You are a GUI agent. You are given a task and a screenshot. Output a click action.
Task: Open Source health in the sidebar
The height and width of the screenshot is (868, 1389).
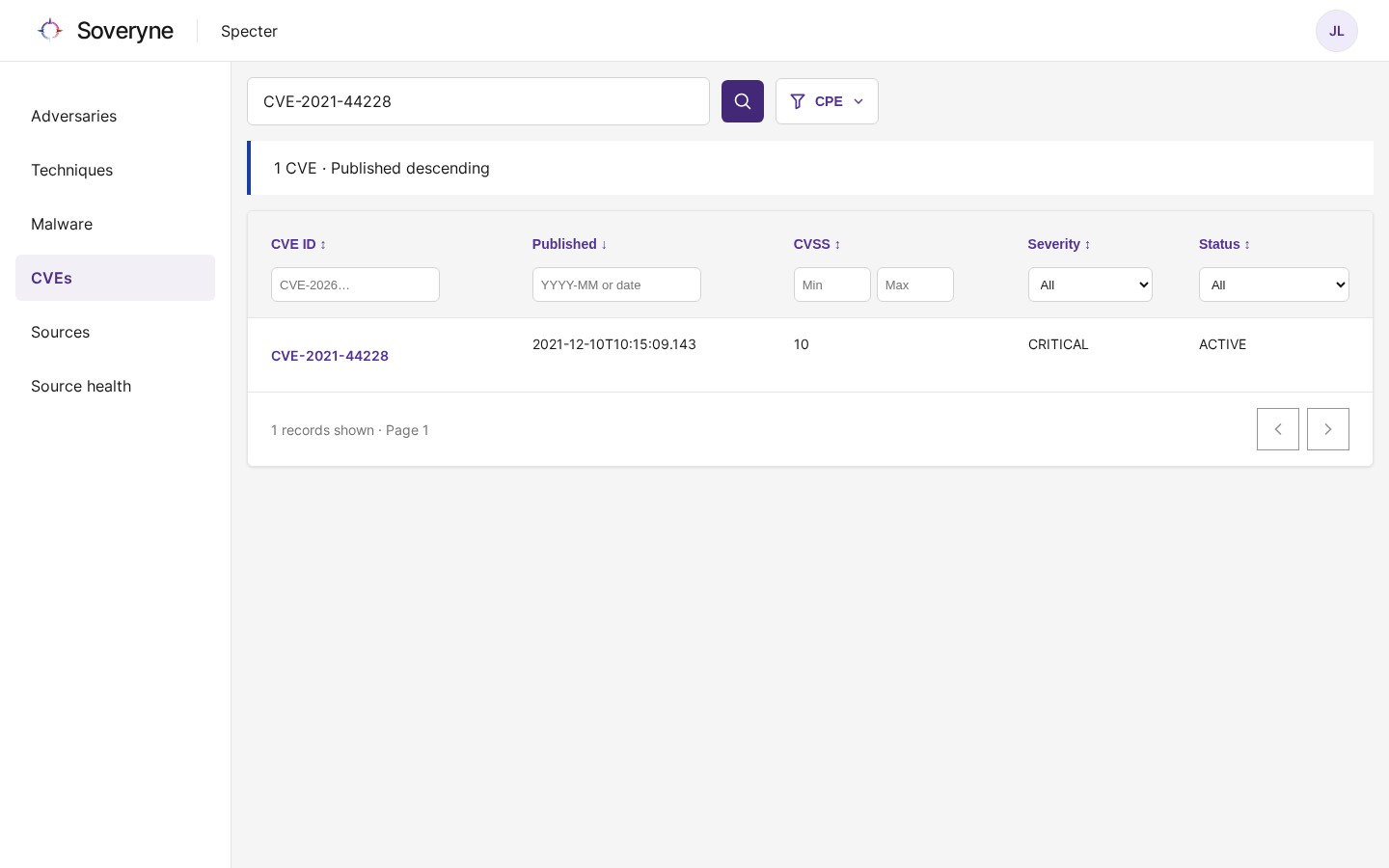[115, 386]
